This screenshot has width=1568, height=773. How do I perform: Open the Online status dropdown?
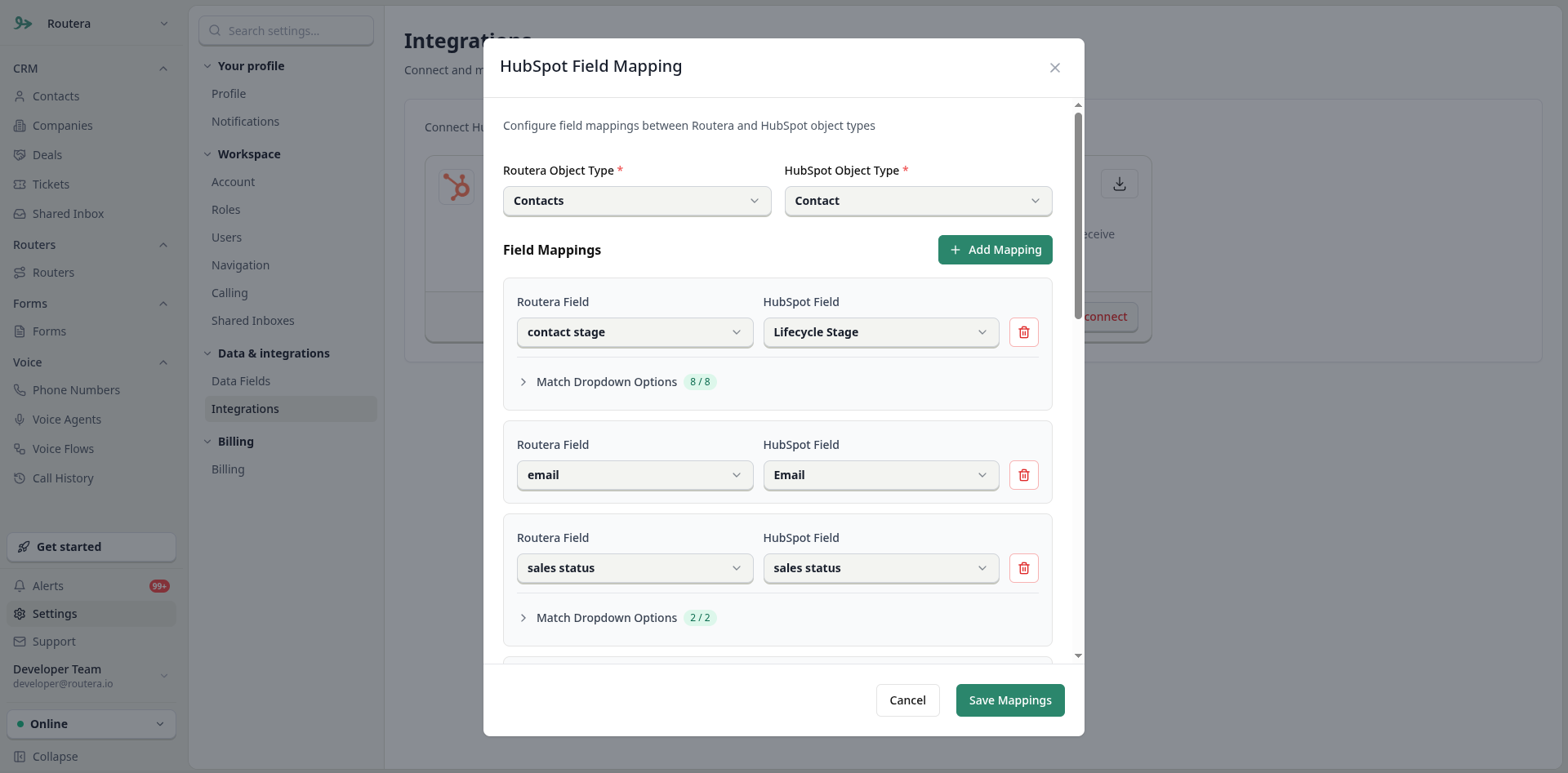click(x=91, y=724)
